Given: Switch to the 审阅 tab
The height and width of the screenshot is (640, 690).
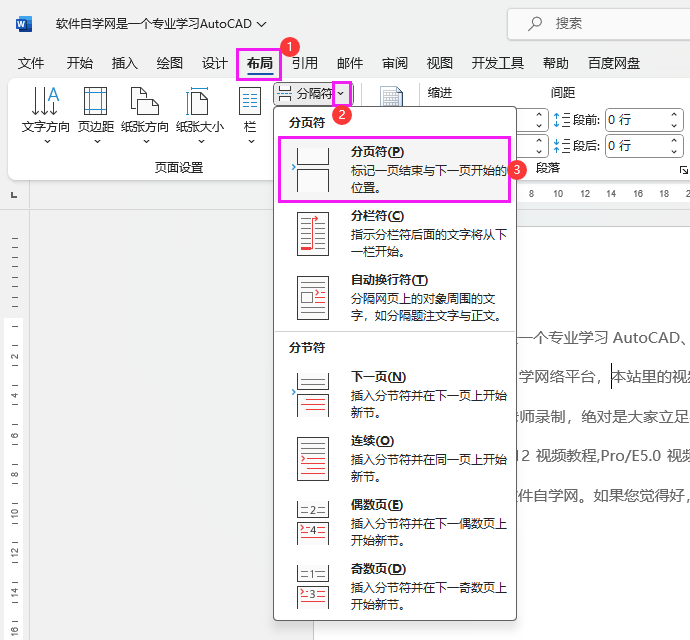Looking at the screenshot, I should pos(395,63).
